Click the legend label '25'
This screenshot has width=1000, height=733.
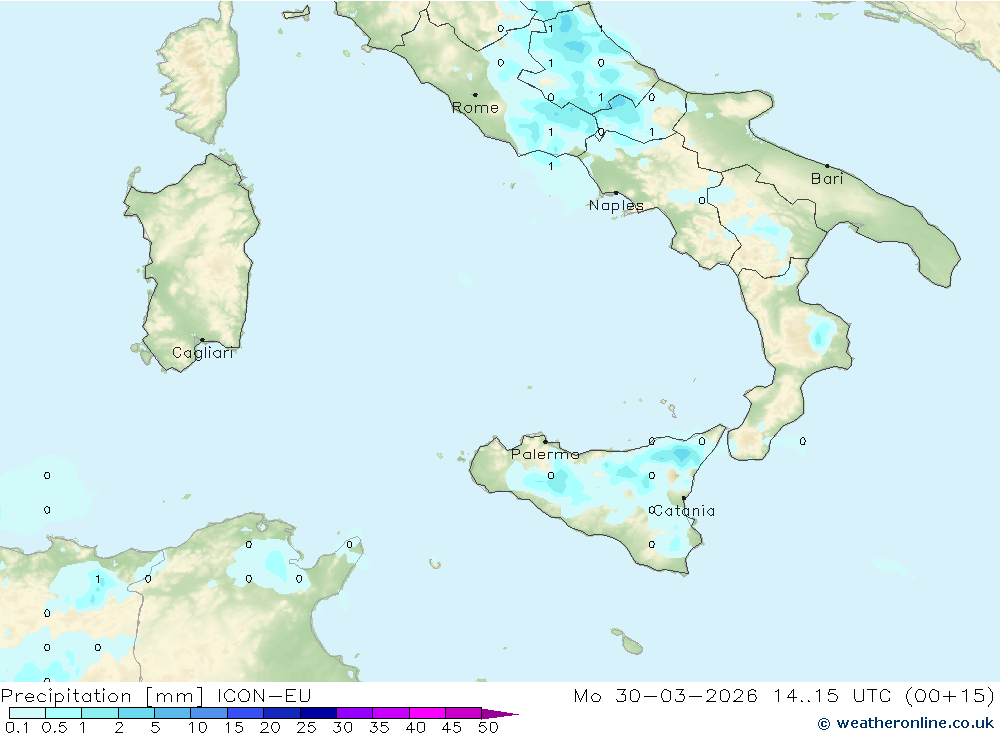pos(306,727)
